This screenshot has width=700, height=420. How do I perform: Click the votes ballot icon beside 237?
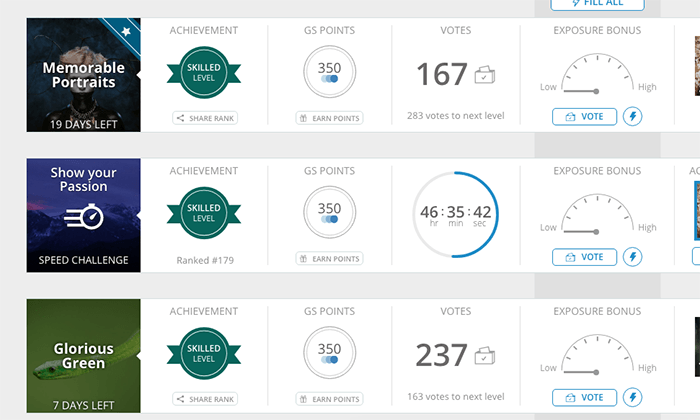point(485,355)
